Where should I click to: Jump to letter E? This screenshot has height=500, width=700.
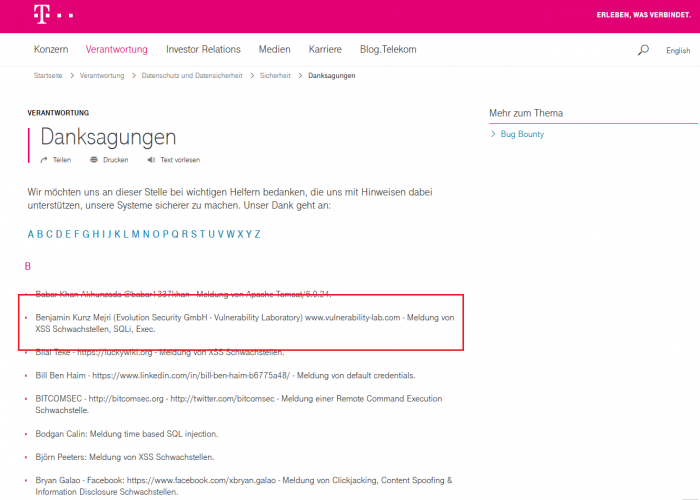pos(68,234)
